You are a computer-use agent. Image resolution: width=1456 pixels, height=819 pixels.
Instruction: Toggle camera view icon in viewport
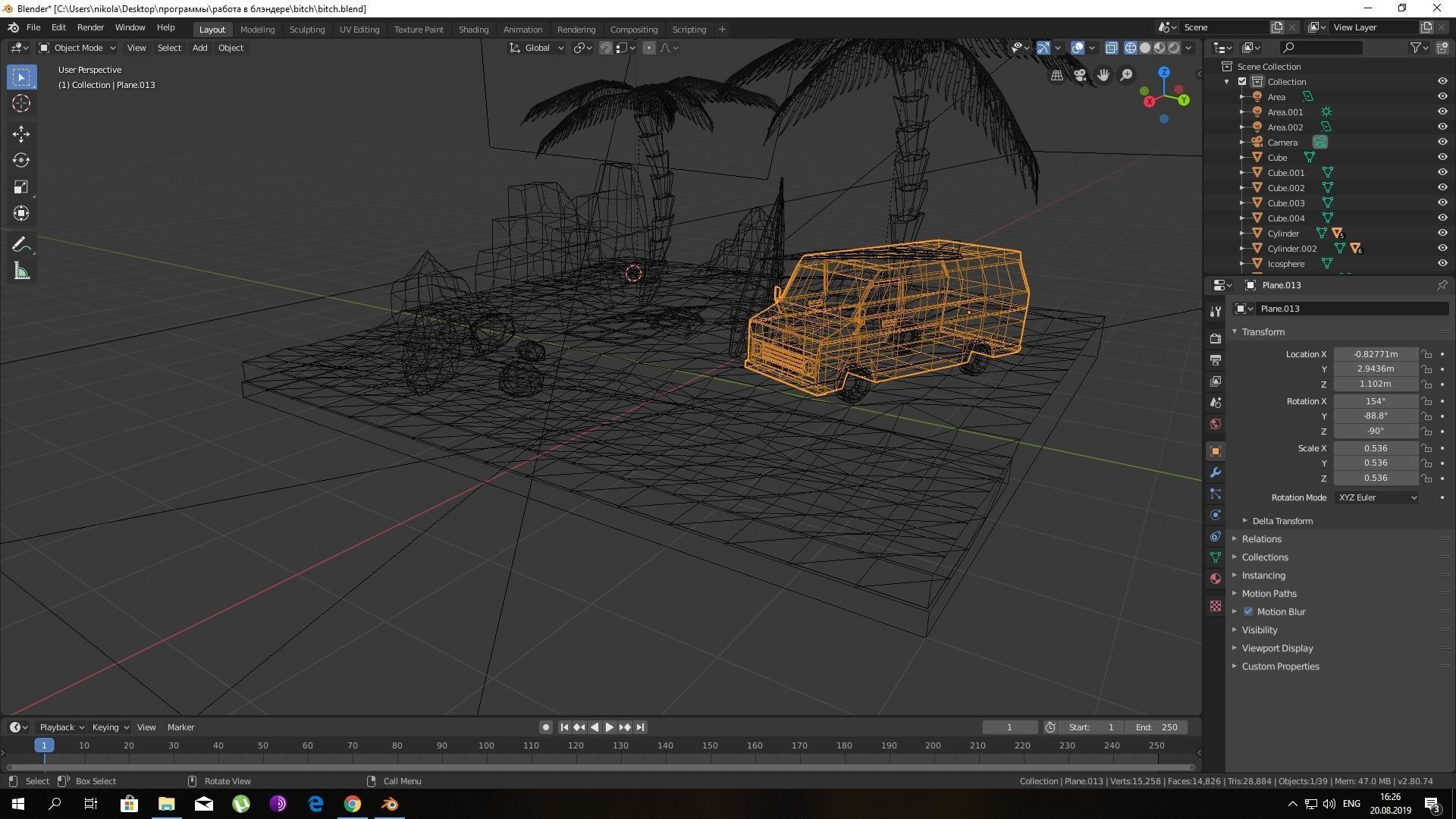coord(1080,75)
